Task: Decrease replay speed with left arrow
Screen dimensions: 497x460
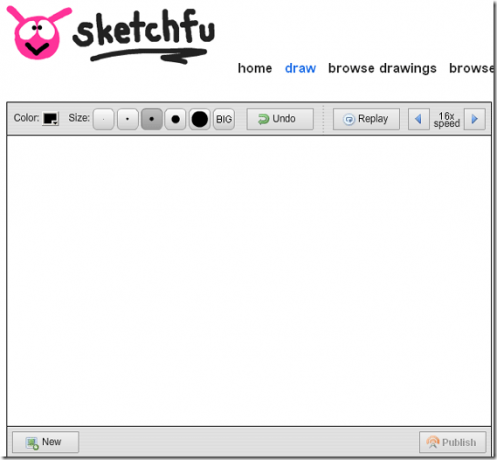Action: pyautogui.click(x=419, y=119)
